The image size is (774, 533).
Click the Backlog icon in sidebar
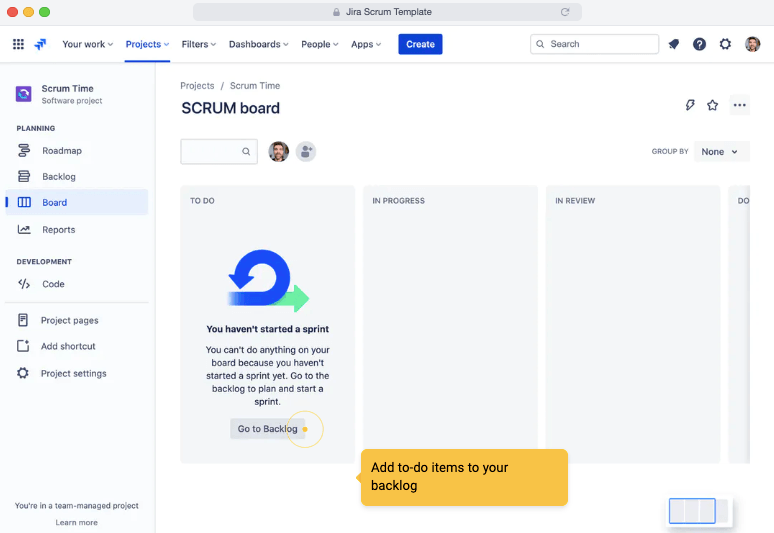(24, 176)
